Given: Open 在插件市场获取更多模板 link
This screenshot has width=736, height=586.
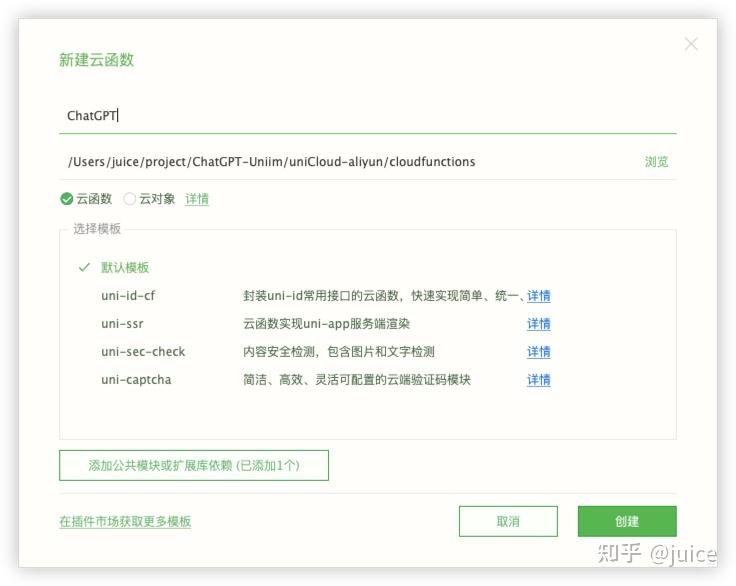Looking at the screenshot, I should (125, 522).
